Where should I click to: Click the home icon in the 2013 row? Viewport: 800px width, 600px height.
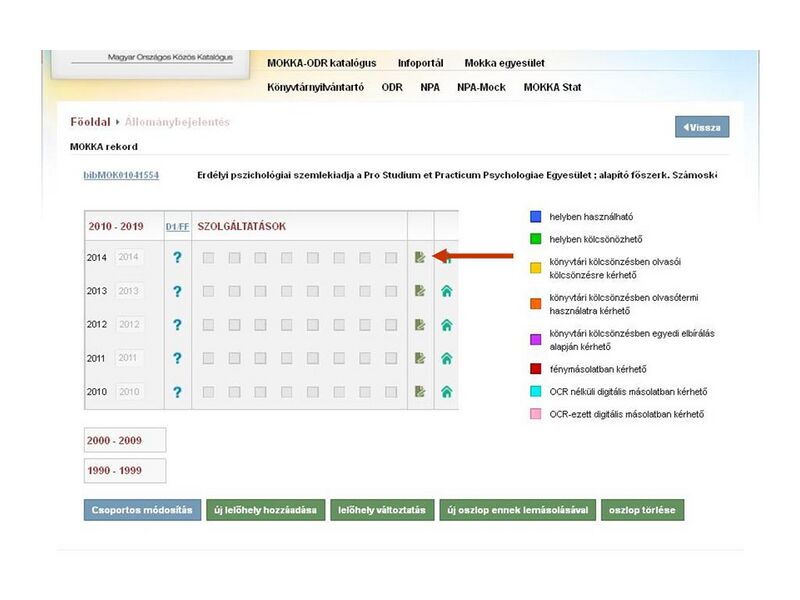[x=446, y=291]
